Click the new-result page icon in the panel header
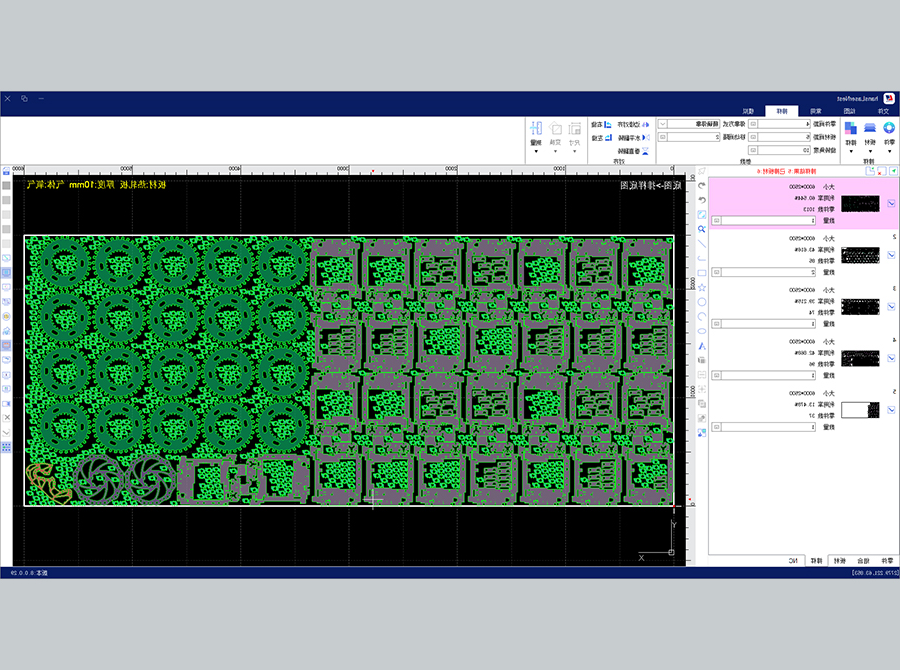Image resolution: width=900 pixels, height=670 pixels. pos(870,171)
